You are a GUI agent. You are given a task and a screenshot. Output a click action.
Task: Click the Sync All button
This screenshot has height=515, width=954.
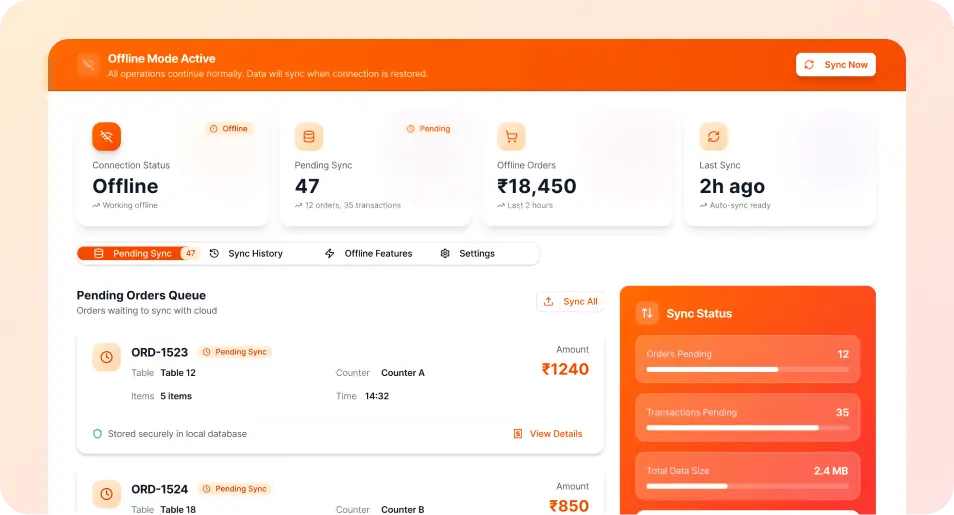click(570, 301)
